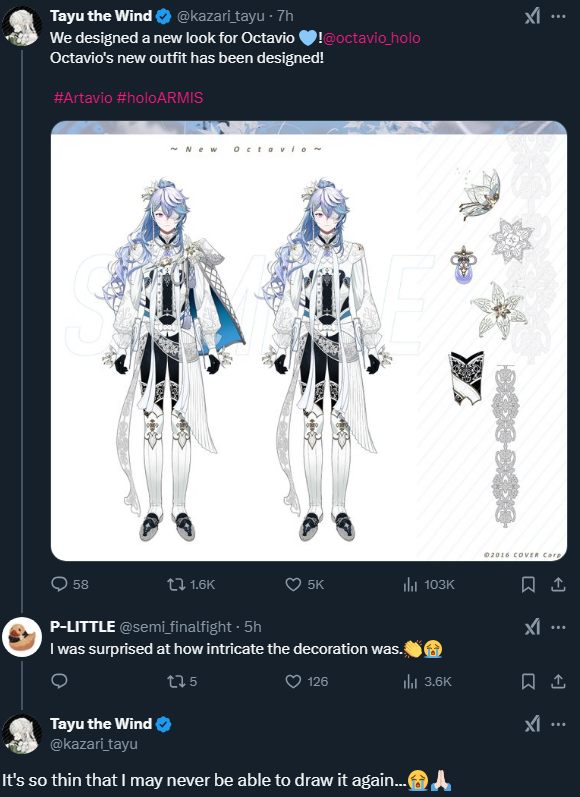580x797 pixels.
Task: Click Grok icon on the top post
Action: [532, 17]
